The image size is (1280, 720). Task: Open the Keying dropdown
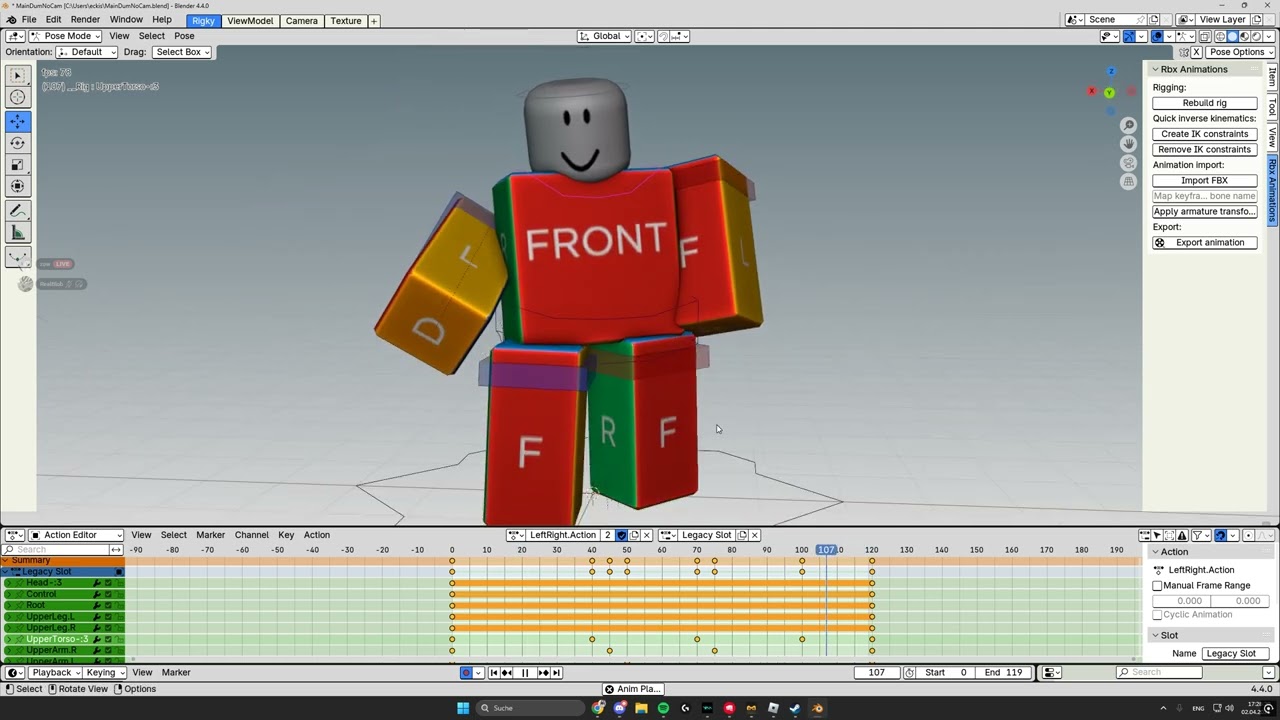point(104,673)
